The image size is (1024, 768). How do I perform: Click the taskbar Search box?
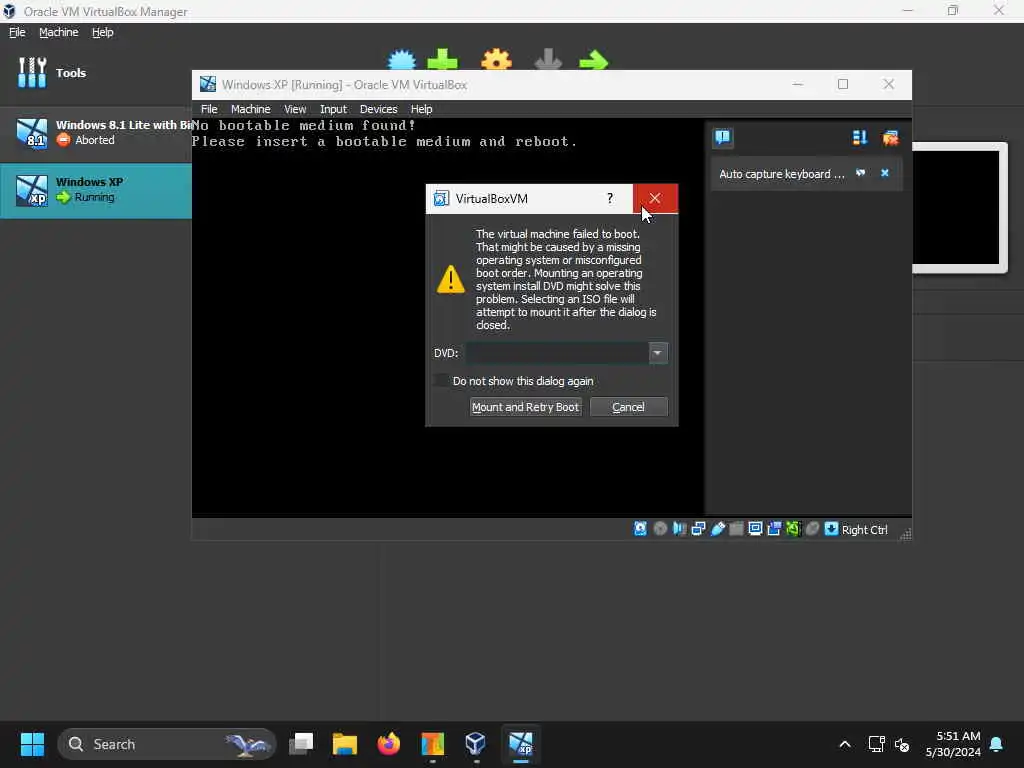(x=167, y=744)
